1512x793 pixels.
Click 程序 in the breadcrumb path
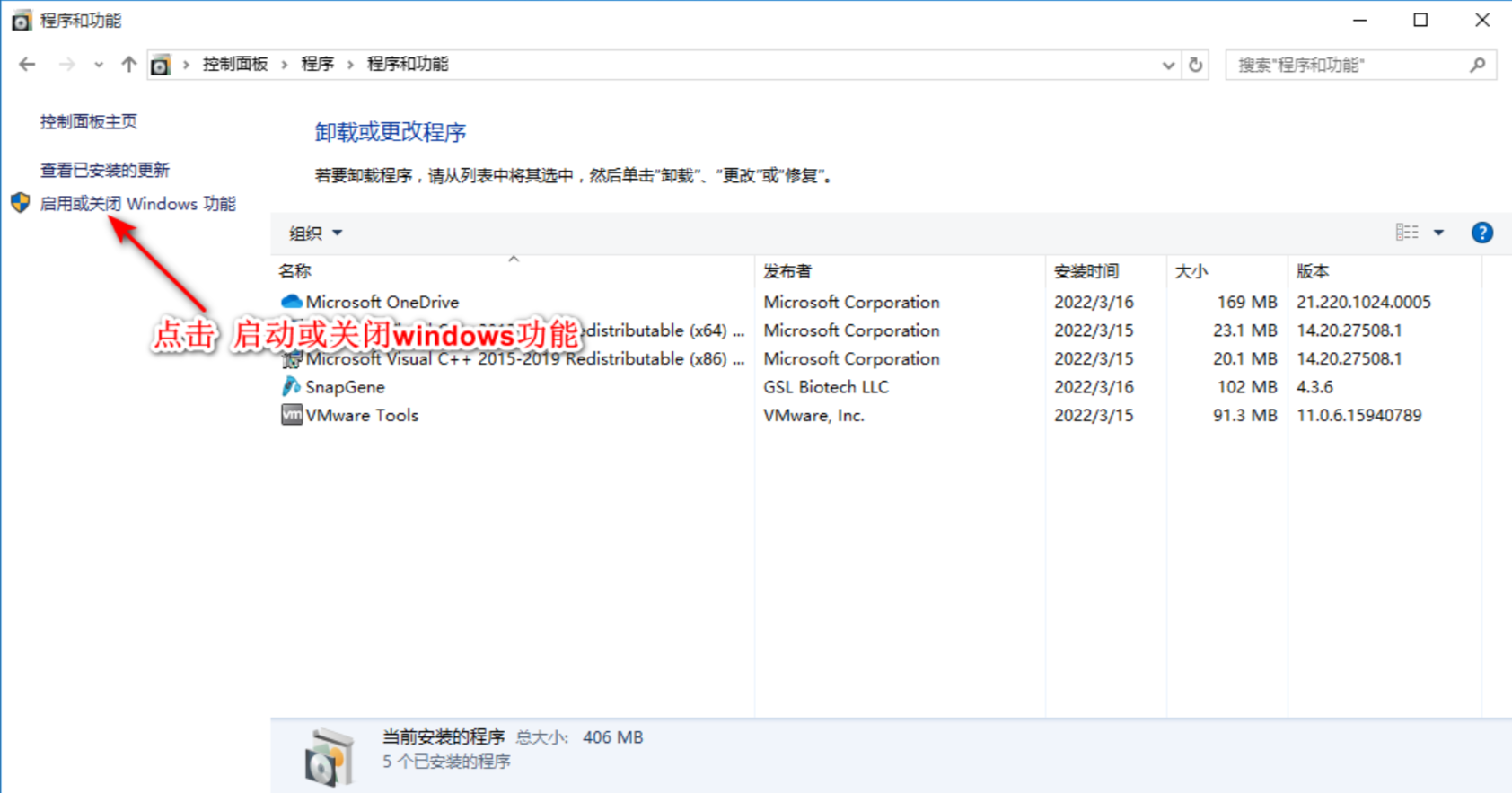[x=317, y=64]
